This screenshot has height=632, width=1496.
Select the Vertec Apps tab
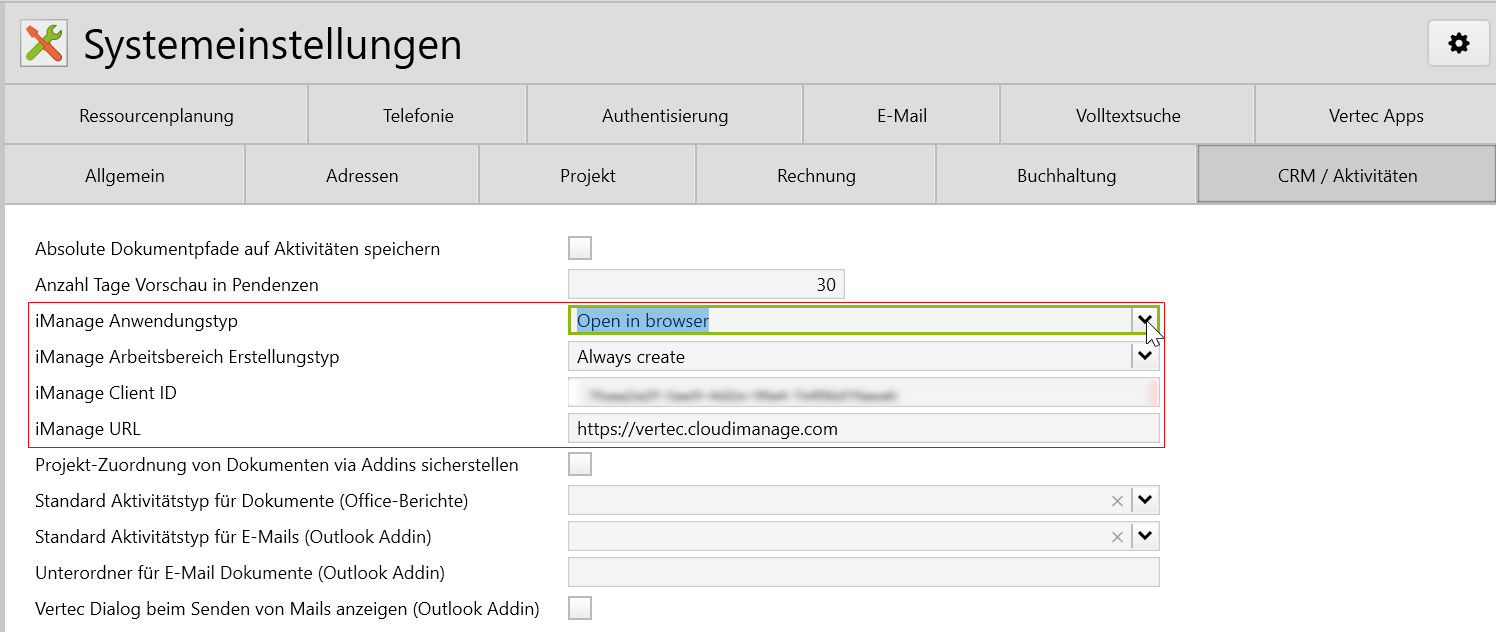(1375, 116)
